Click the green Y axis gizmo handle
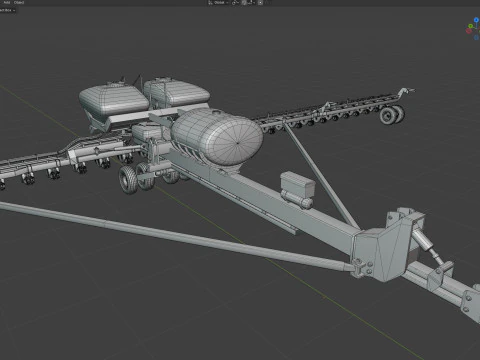The image size is (480, 360). (x=470, y=26)
